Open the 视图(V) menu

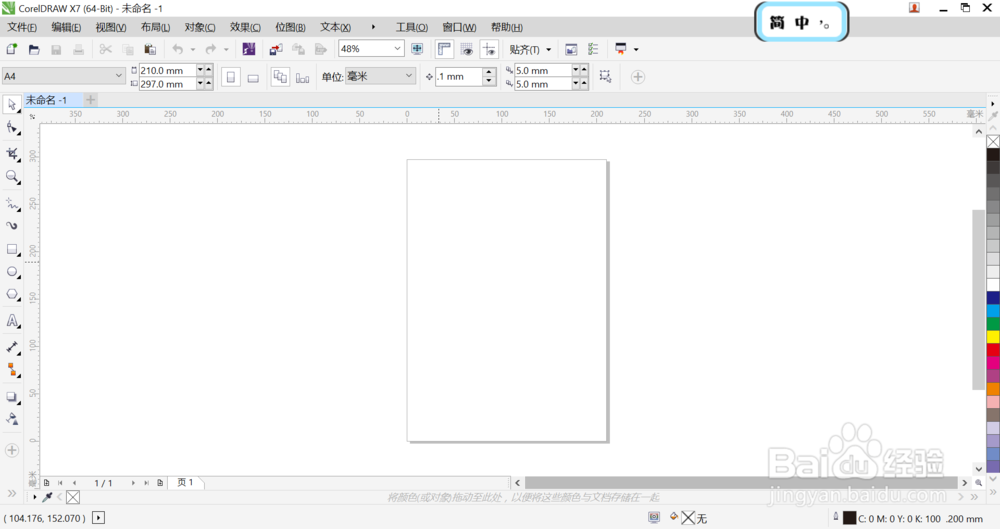[x=110, y=27]
